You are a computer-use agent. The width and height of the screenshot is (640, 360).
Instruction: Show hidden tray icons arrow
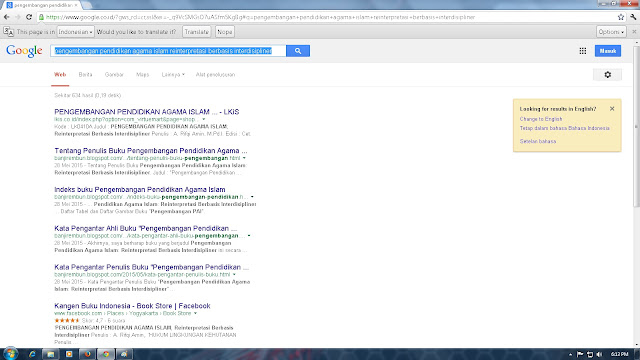[x=570, y=354]
